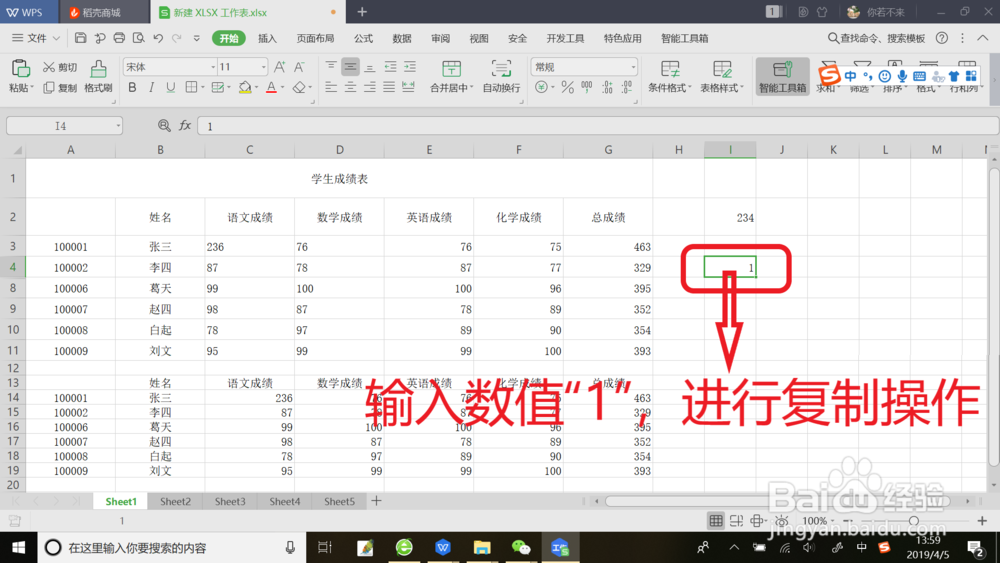Click the fill color bucket icon
Viewport: 1000px width, 563px height.
point(244,87)
